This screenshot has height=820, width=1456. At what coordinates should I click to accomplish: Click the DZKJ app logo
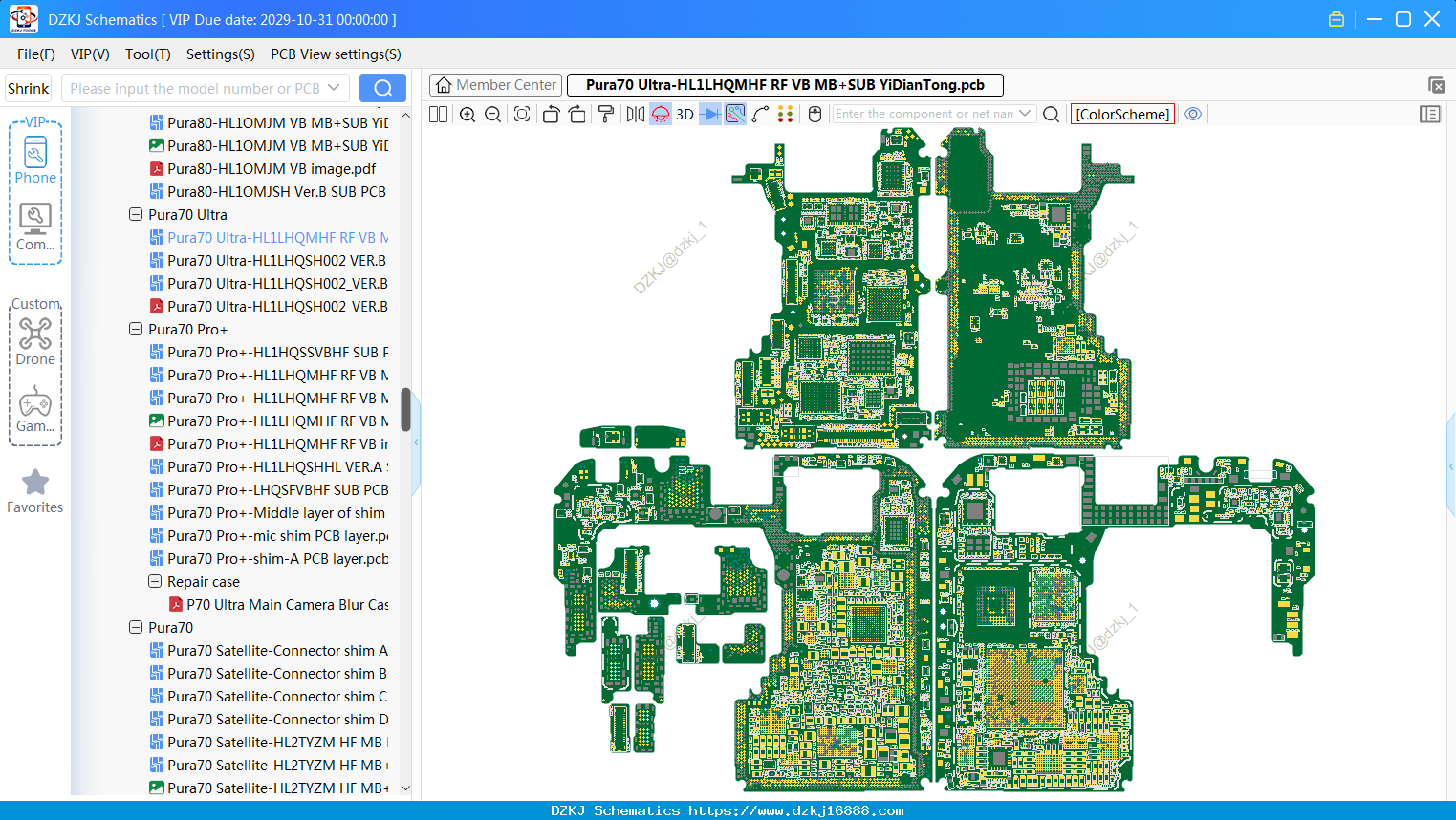[x=23, y=19]
